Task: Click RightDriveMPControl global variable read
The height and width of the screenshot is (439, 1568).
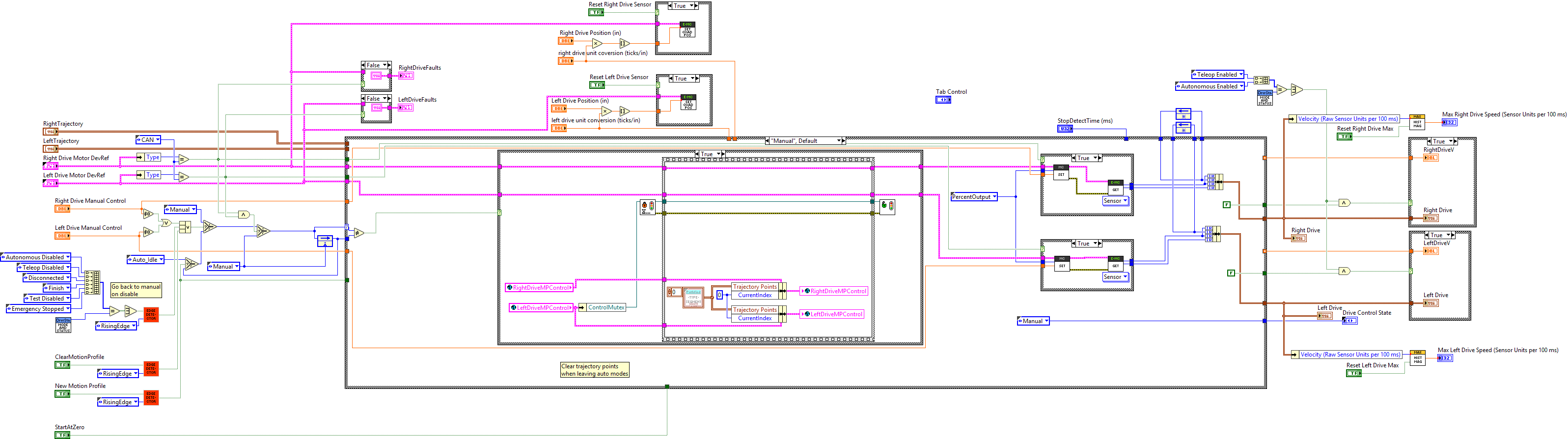Action: click(x=539, y=287)
